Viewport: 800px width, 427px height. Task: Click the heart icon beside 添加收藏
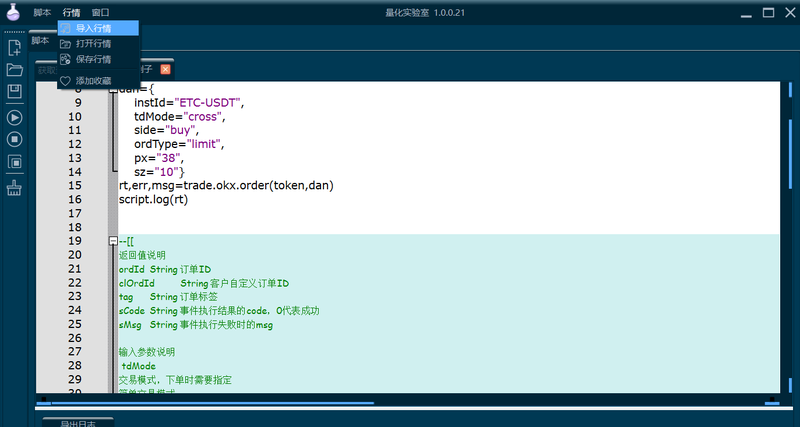coord(65,81)
